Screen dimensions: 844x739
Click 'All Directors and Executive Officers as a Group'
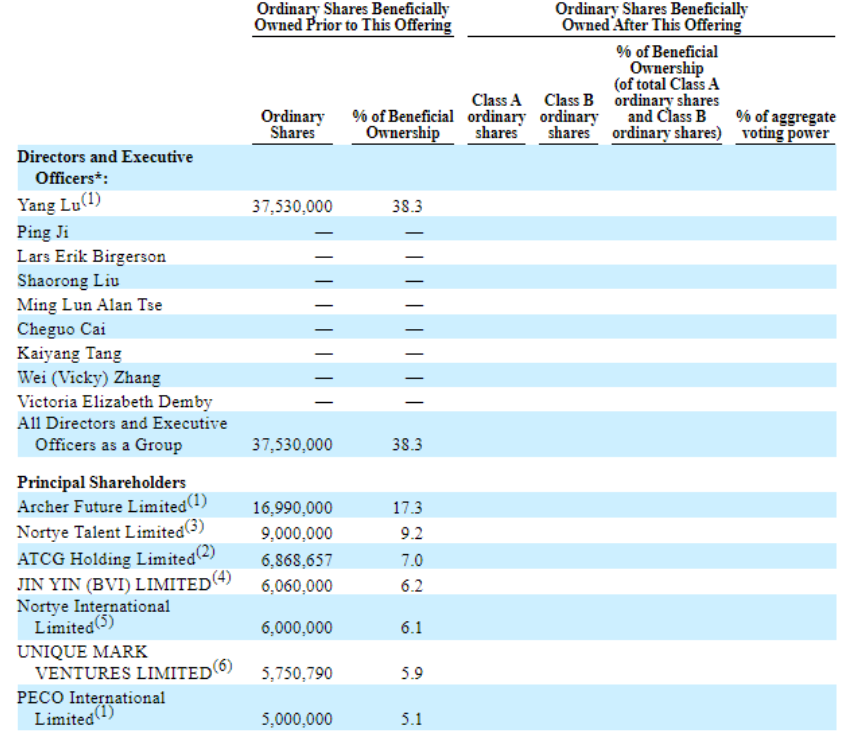122,434
